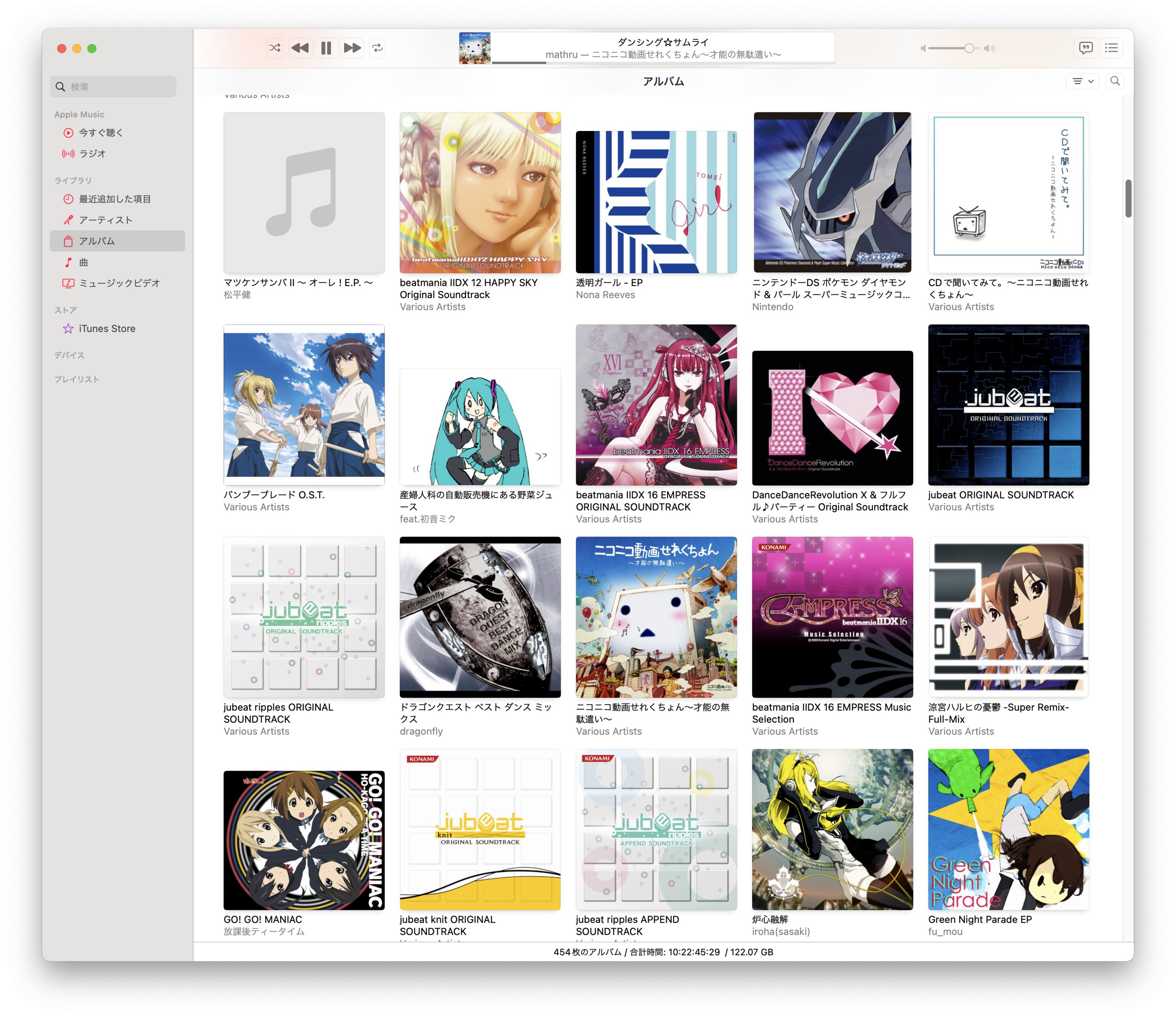Image resolution: width=1176 pixels, height=1017 pixels.
Task: Click artist name Nintendo
Action: [773, 306]
